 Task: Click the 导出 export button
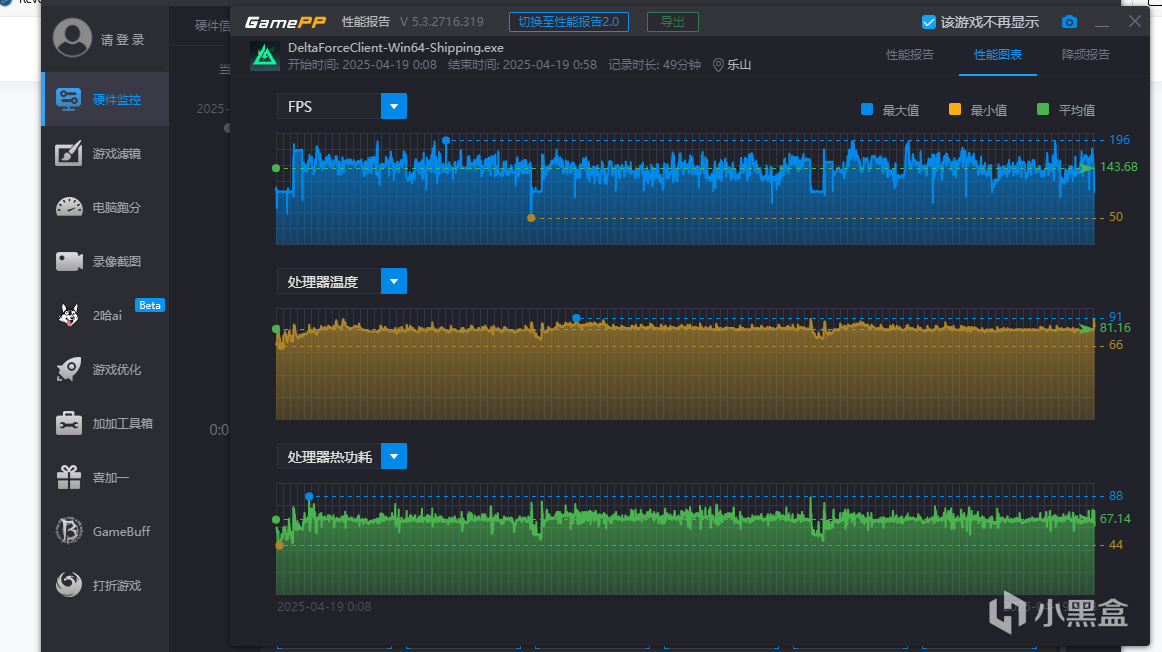pyautogui.click(x=672, y=22)
